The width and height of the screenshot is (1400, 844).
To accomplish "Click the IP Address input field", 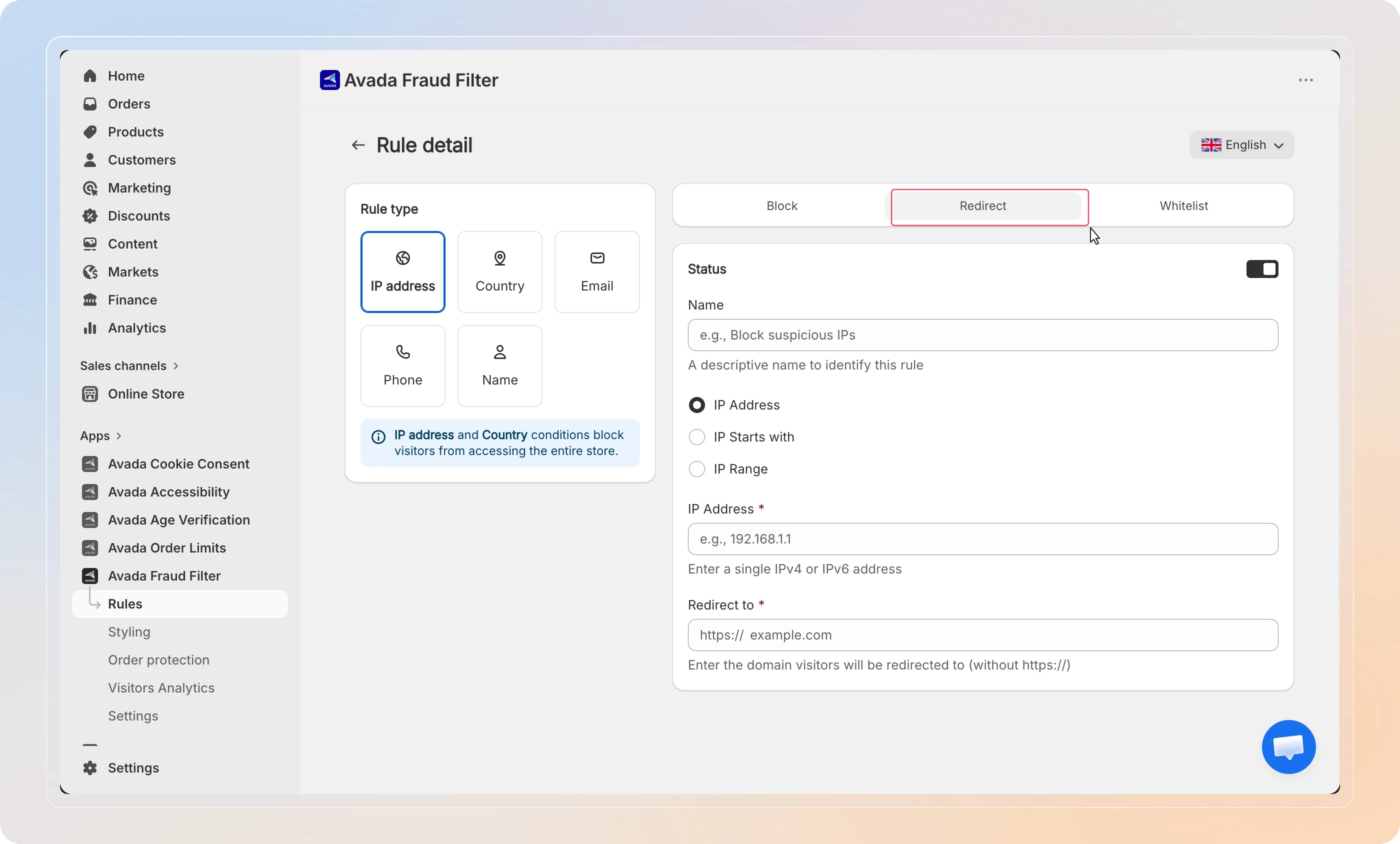I will click(x=983, y=539).
